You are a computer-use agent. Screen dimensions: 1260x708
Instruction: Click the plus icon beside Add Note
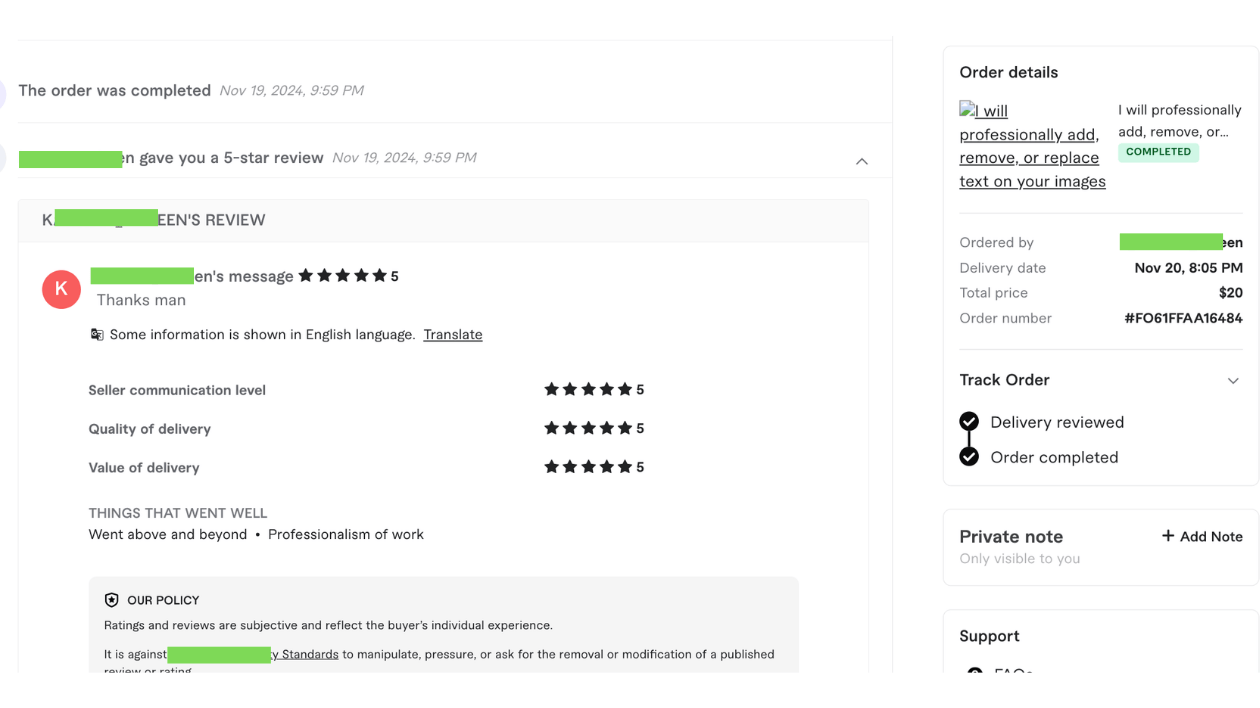(x=1167, y=536)
